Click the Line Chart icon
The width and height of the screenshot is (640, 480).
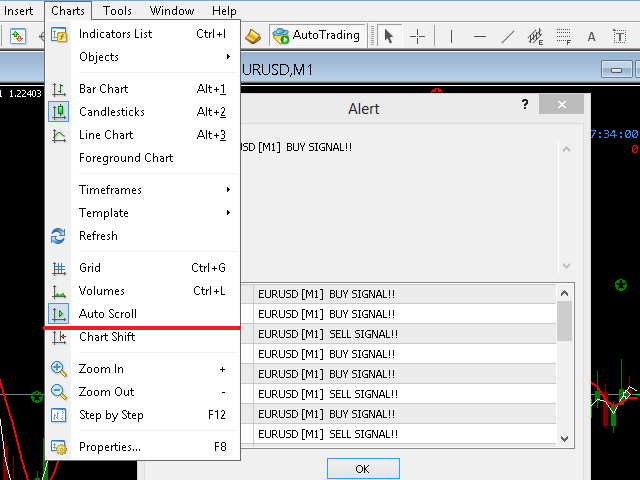point(59,135)
